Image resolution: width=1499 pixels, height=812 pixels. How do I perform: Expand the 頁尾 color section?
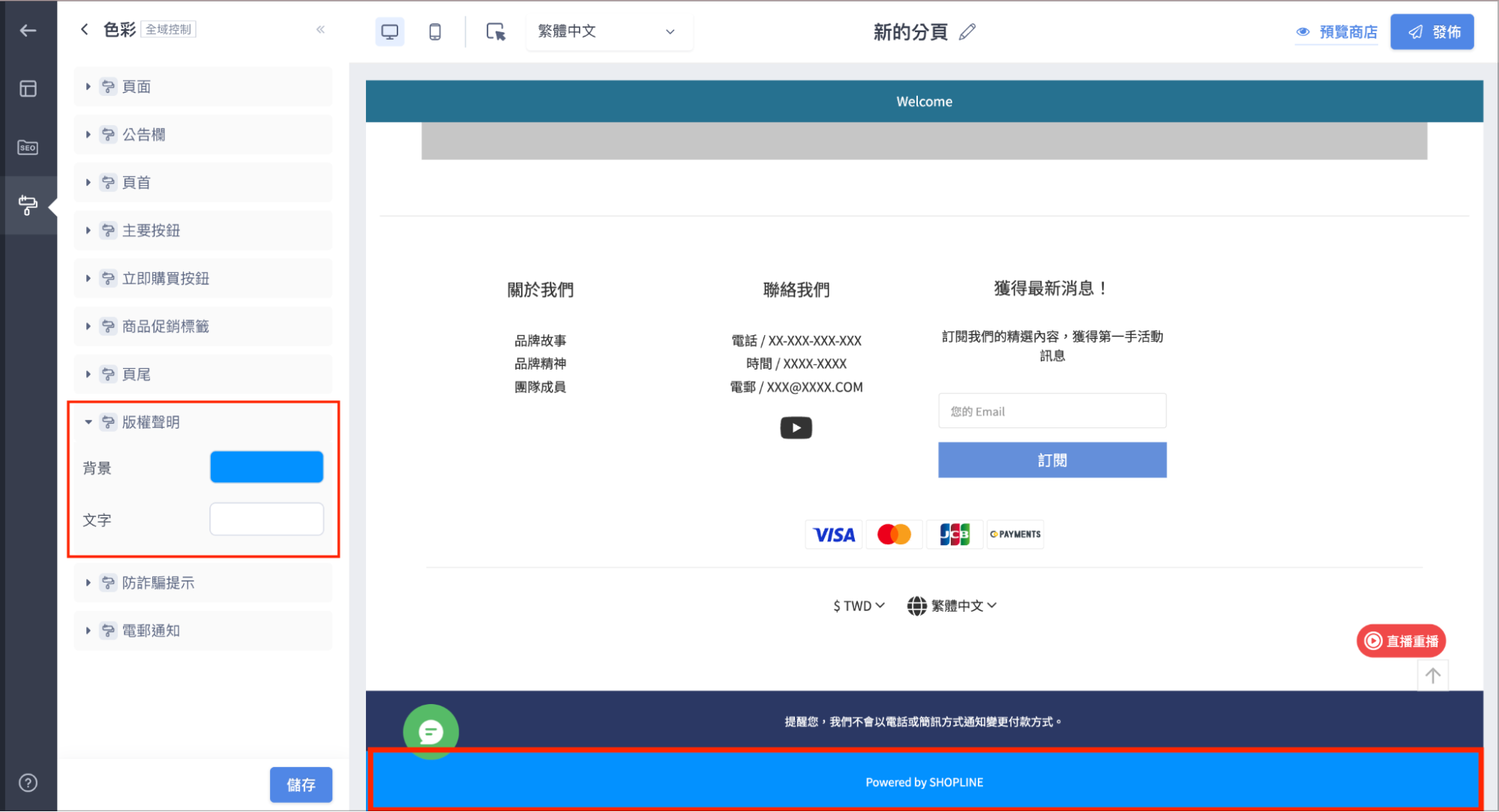click(203, 374)
